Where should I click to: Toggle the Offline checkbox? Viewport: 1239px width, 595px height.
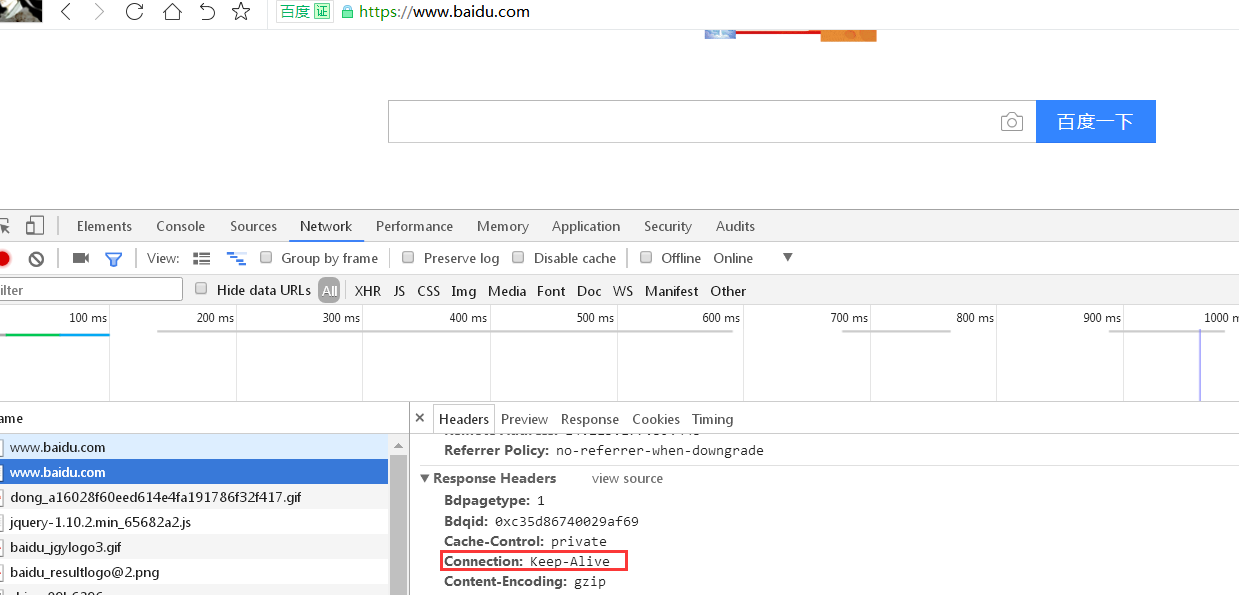pos(646,257)
